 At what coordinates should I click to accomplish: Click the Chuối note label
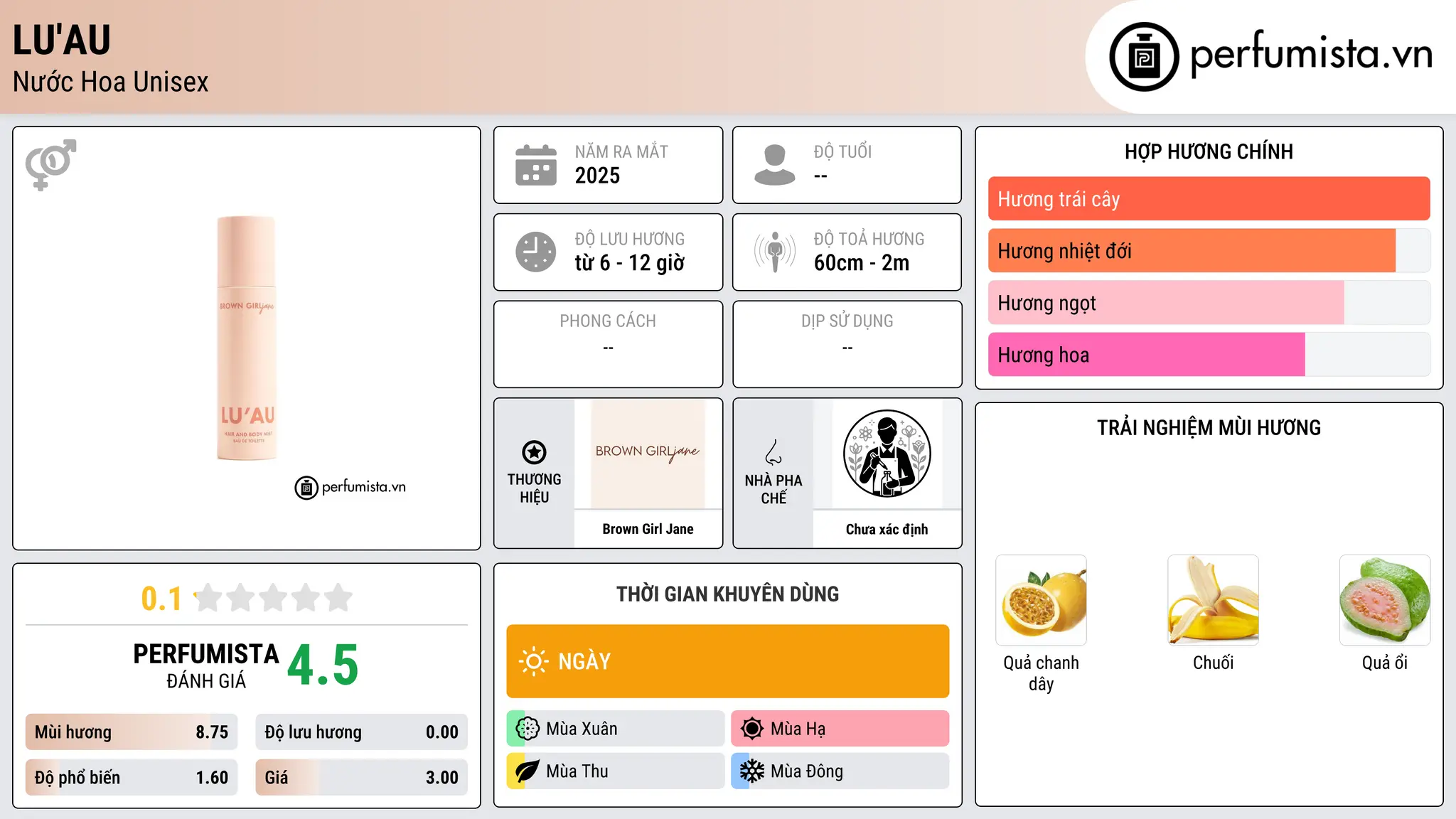click(1213, 663)
